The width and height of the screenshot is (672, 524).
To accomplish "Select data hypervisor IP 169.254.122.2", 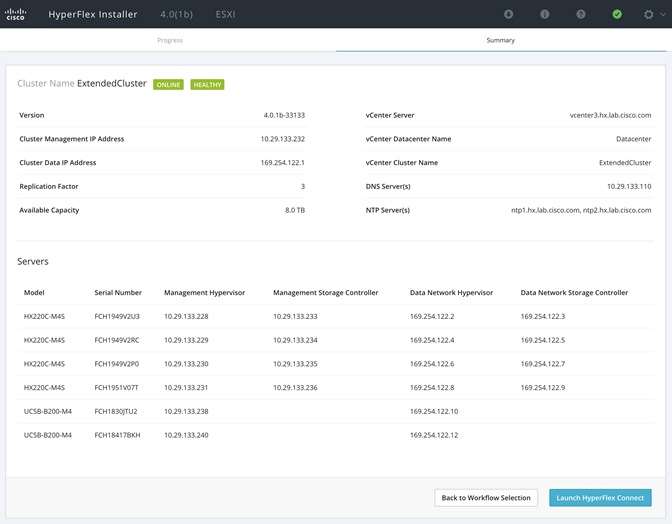I will point(432,317).
